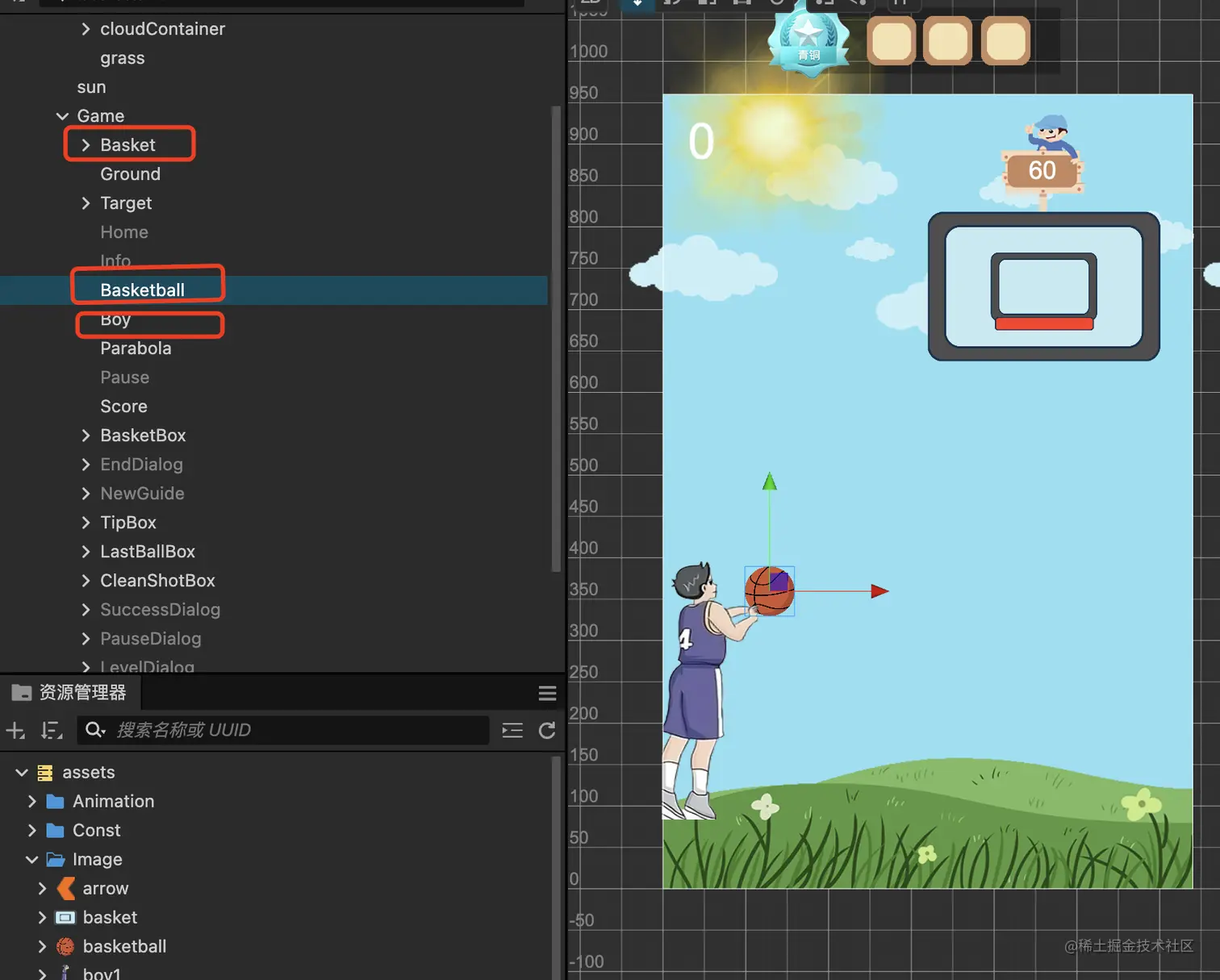Expand the EndDialog node
The width and height of the screenshot is (1220, 980).
86,465
